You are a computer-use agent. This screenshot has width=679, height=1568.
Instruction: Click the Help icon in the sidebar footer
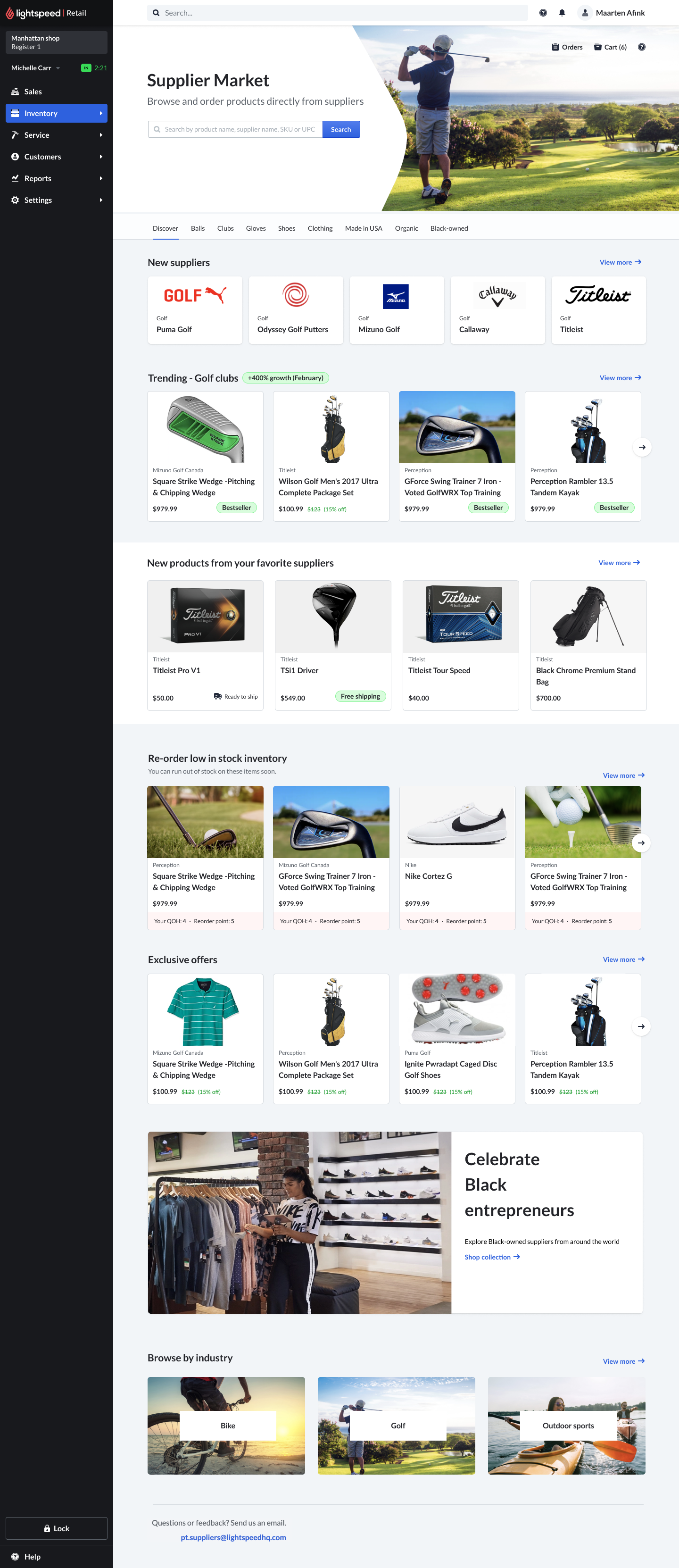tap(15, 1556)
